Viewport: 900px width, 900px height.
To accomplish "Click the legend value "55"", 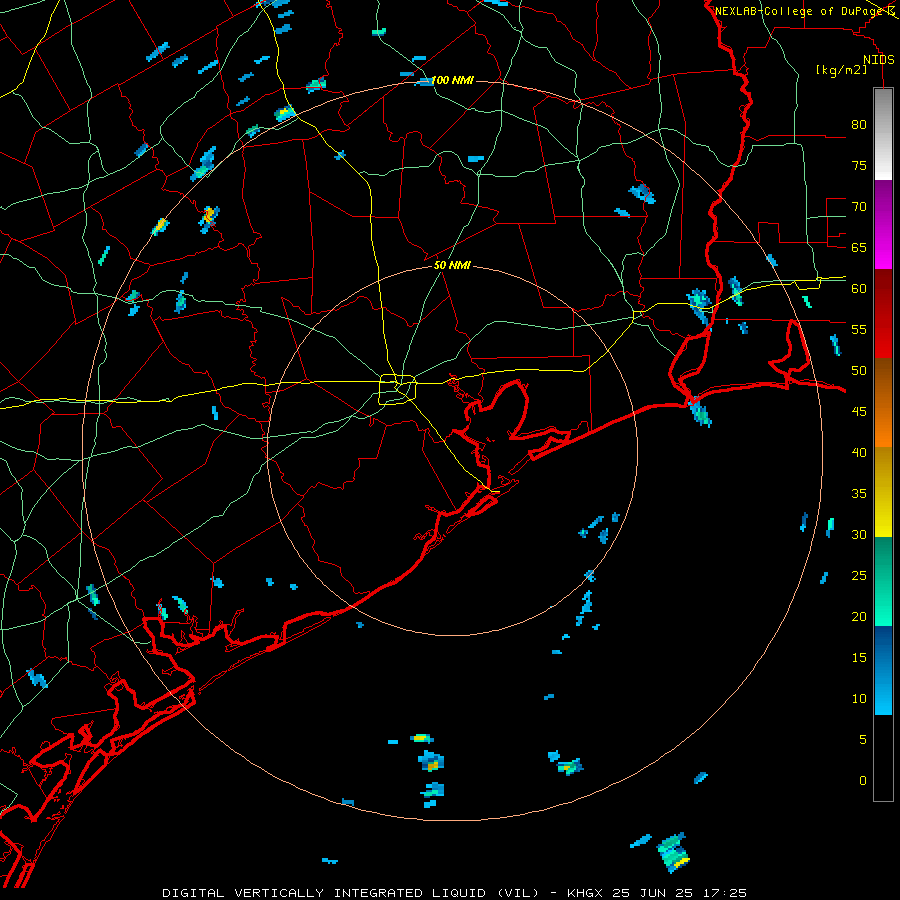I will point(859,329).
